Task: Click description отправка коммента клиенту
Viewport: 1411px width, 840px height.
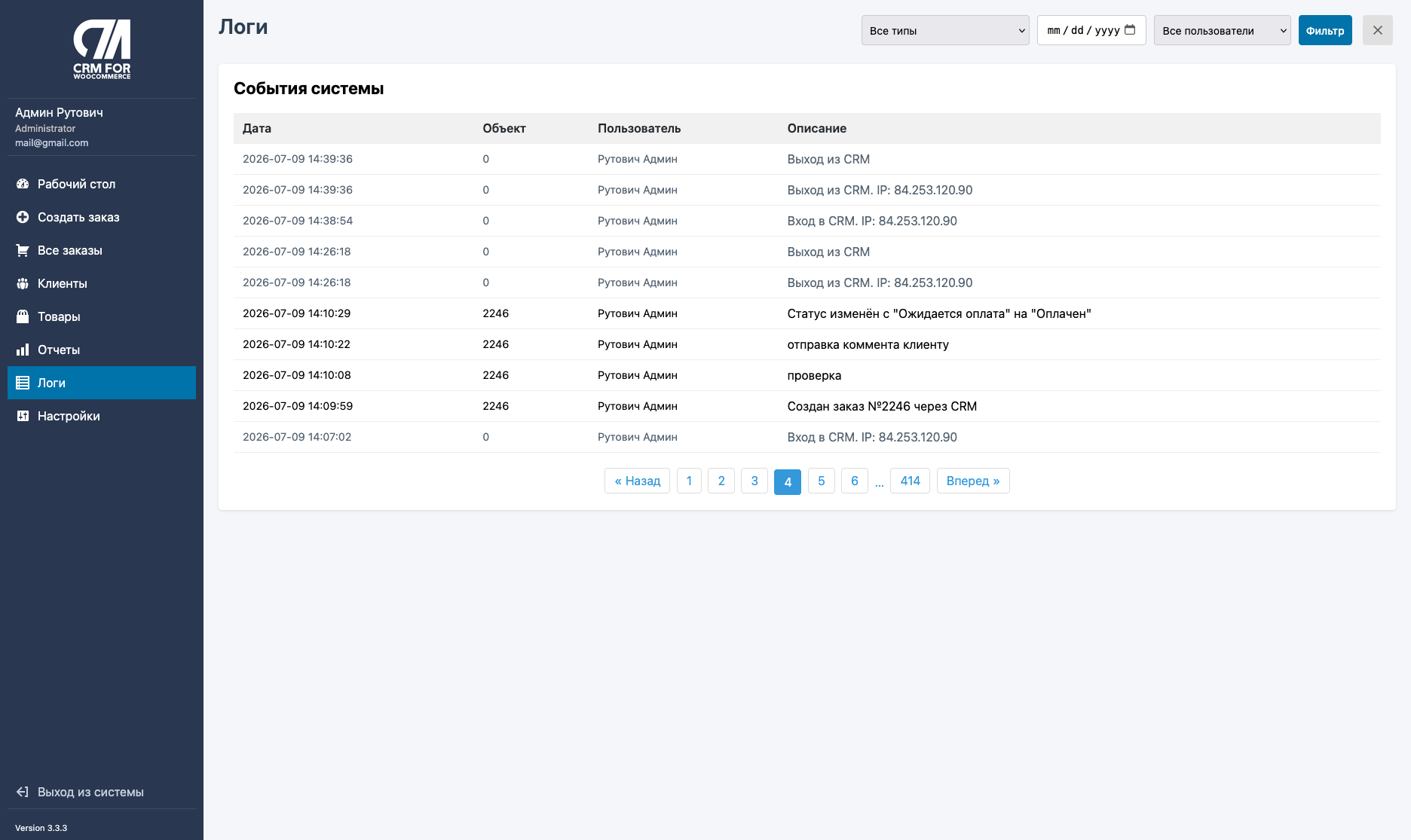Action: pos(868,344)
